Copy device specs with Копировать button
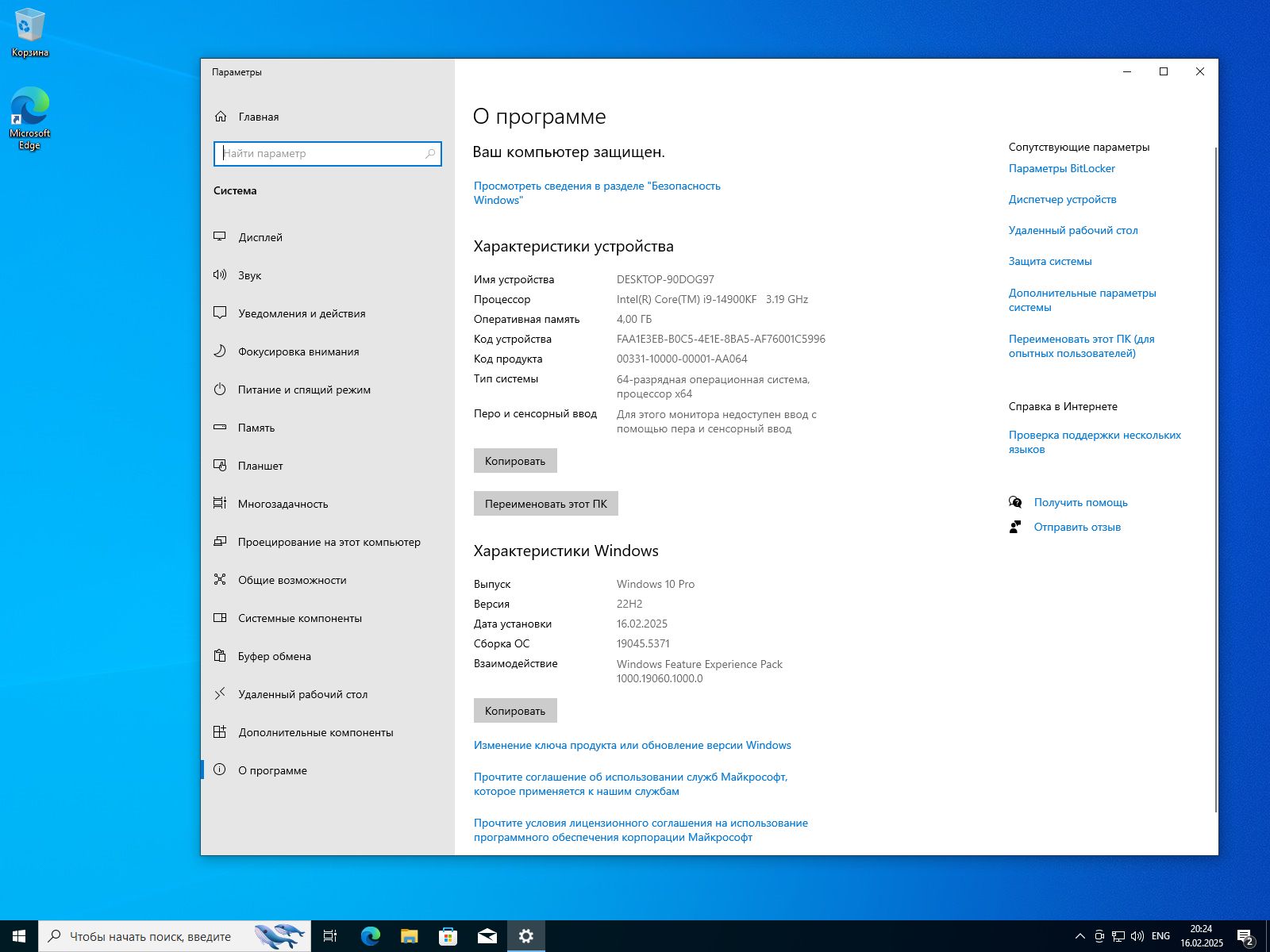1270x952 pixels. (514, 460)
